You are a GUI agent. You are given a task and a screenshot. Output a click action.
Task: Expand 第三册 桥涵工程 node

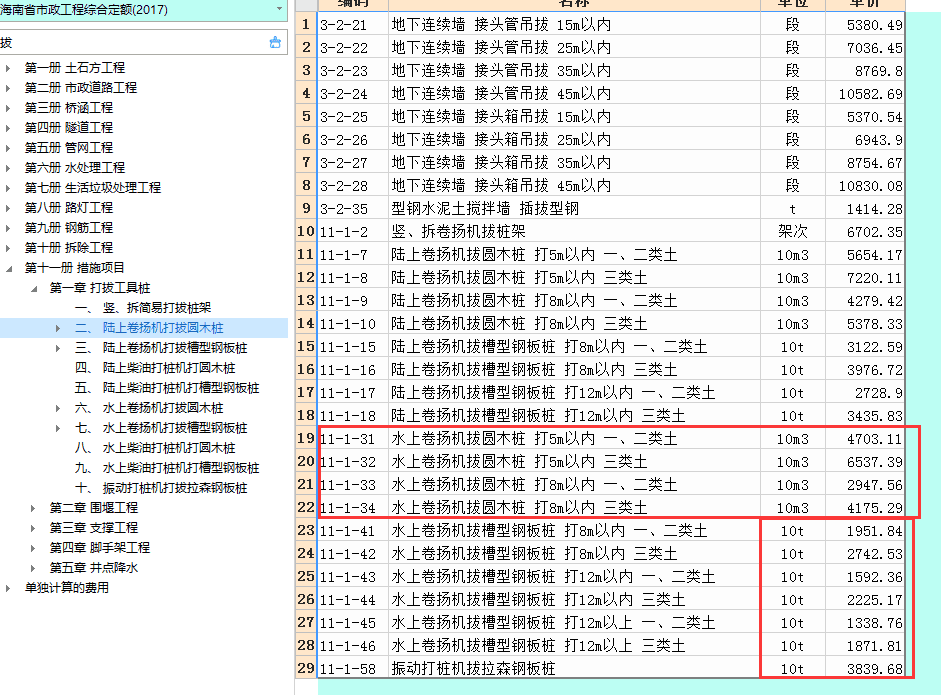coord(8,108)
